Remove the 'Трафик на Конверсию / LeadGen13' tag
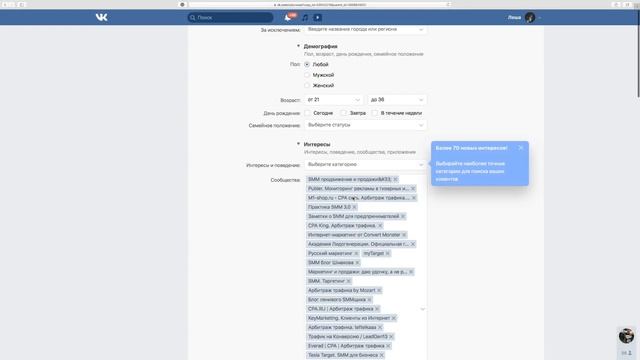640x360 pixels. click(x=391, y=337)
